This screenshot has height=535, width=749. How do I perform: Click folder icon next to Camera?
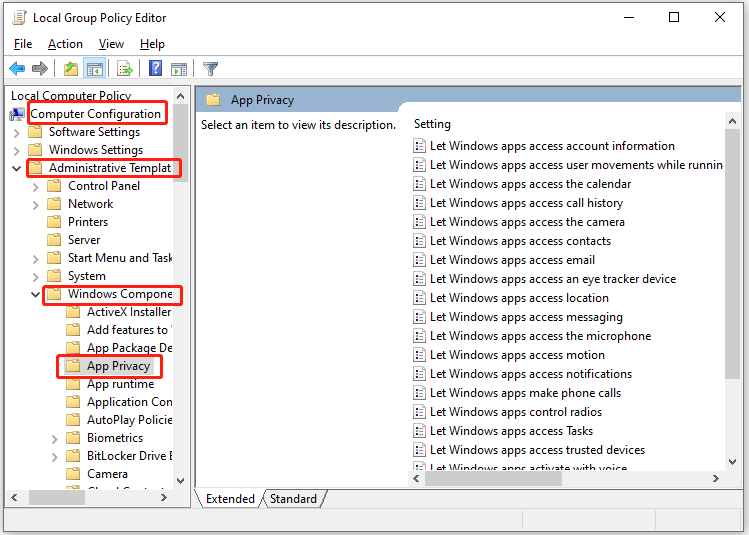(x=73, y=474)
